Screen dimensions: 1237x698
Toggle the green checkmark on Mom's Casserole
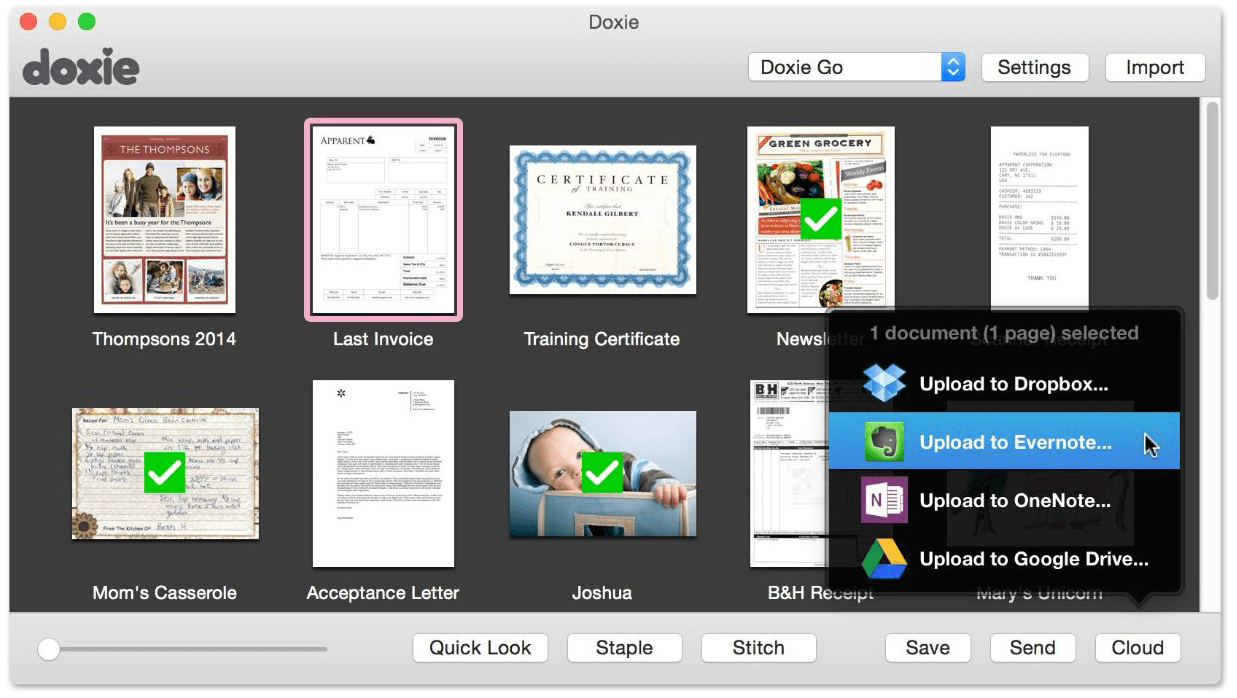pos(164,471)
